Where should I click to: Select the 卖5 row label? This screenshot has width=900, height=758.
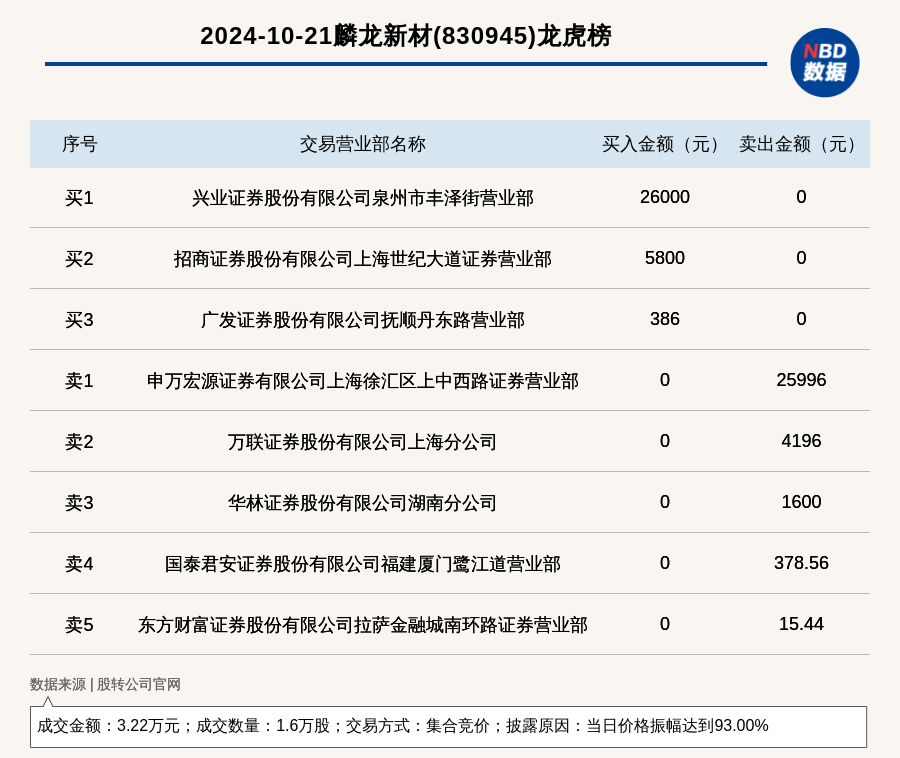(x=79, y=625)
